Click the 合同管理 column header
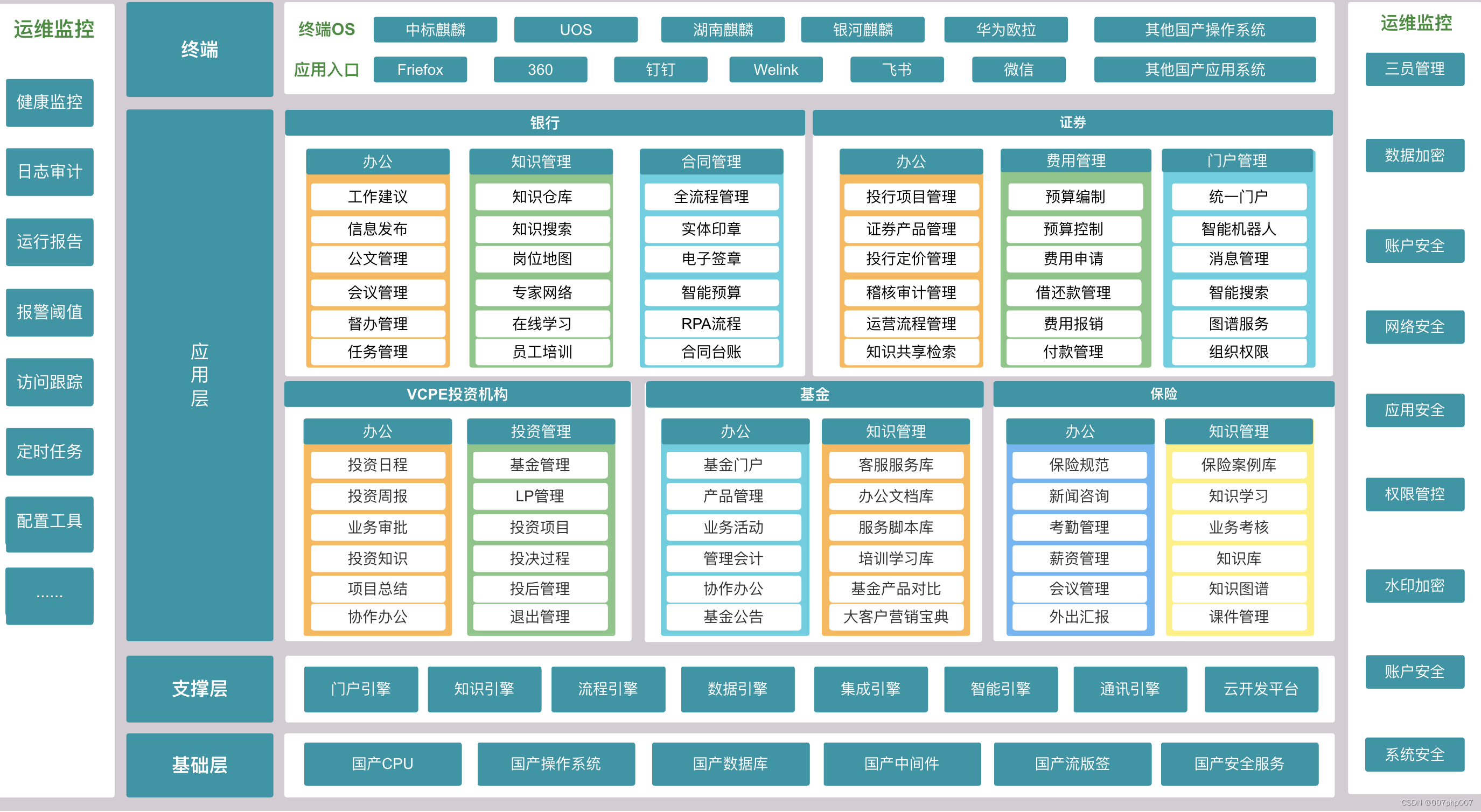The height and width of the screenshot is (812, 1481). [711, 162]
